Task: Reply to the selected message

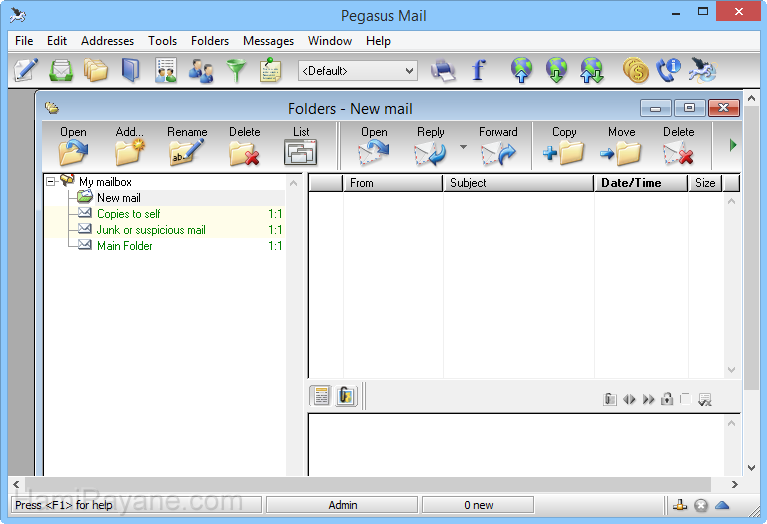Action: pos(431,146)
